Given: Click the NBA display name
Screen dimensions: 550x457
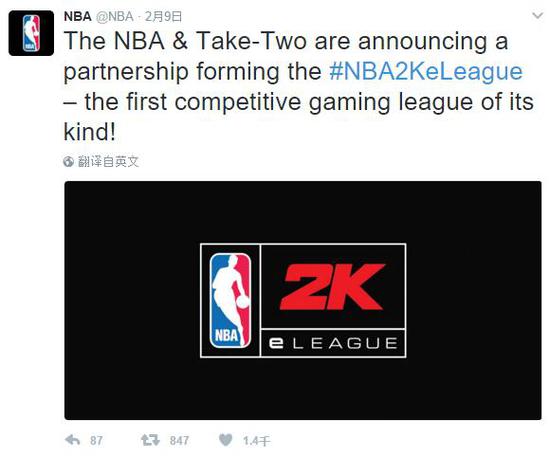Looking at the screenshot, I should click(78, 16).
